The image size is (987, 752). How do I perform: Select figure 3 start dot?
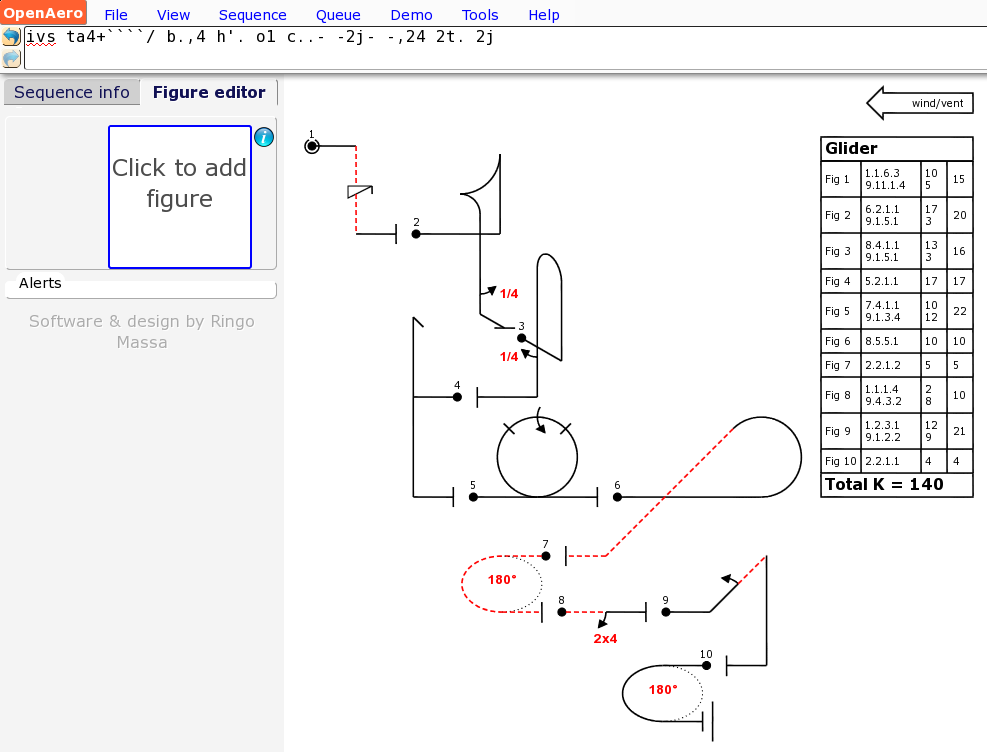tap(521, 338)
